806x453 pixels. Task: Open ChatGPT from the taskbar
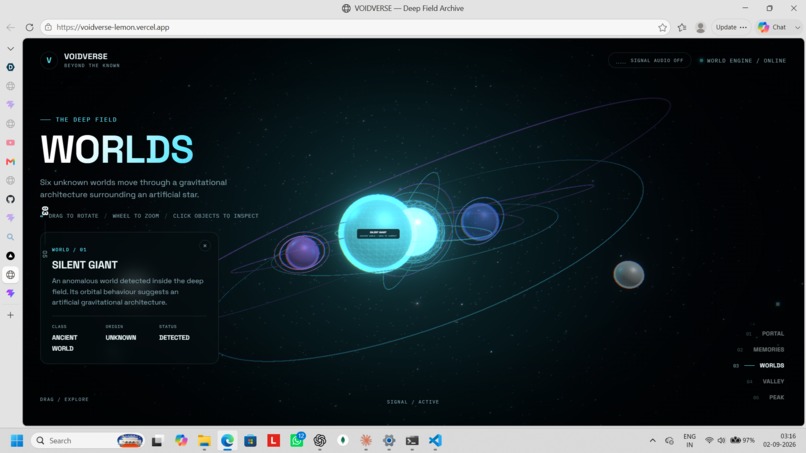(x=320, y=441)
